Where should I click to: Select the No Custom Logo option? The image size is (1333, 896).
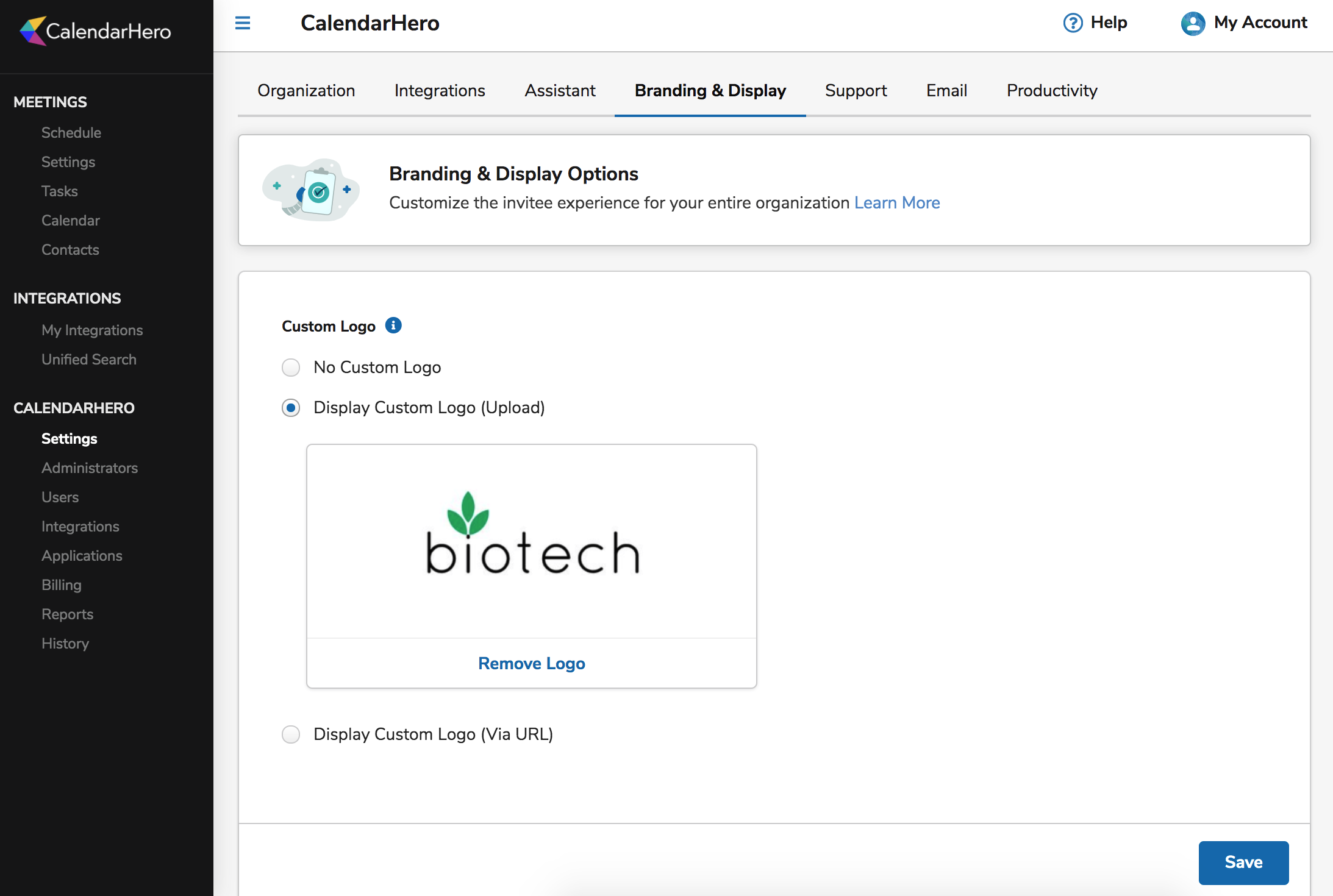pos(291,368)
